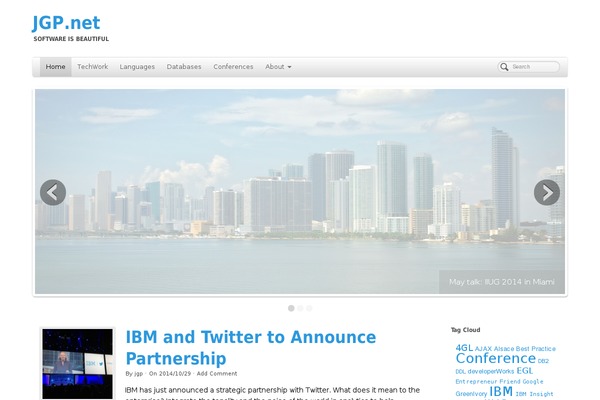Select the 'Friend' tag

click(x=510, y=382)
